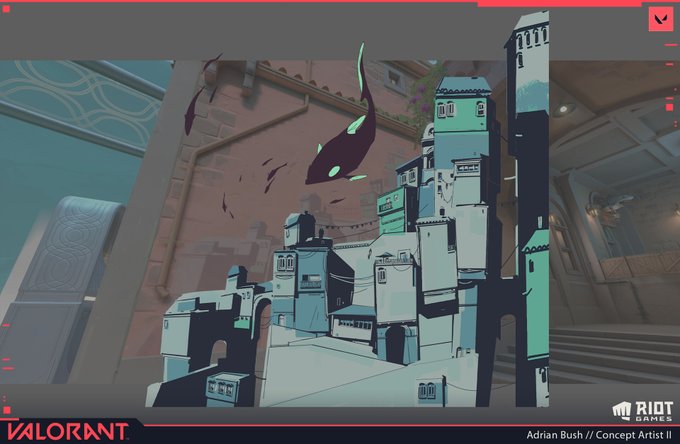Click the 'Adrian Bush // Concept Artist II' credit

599,435
